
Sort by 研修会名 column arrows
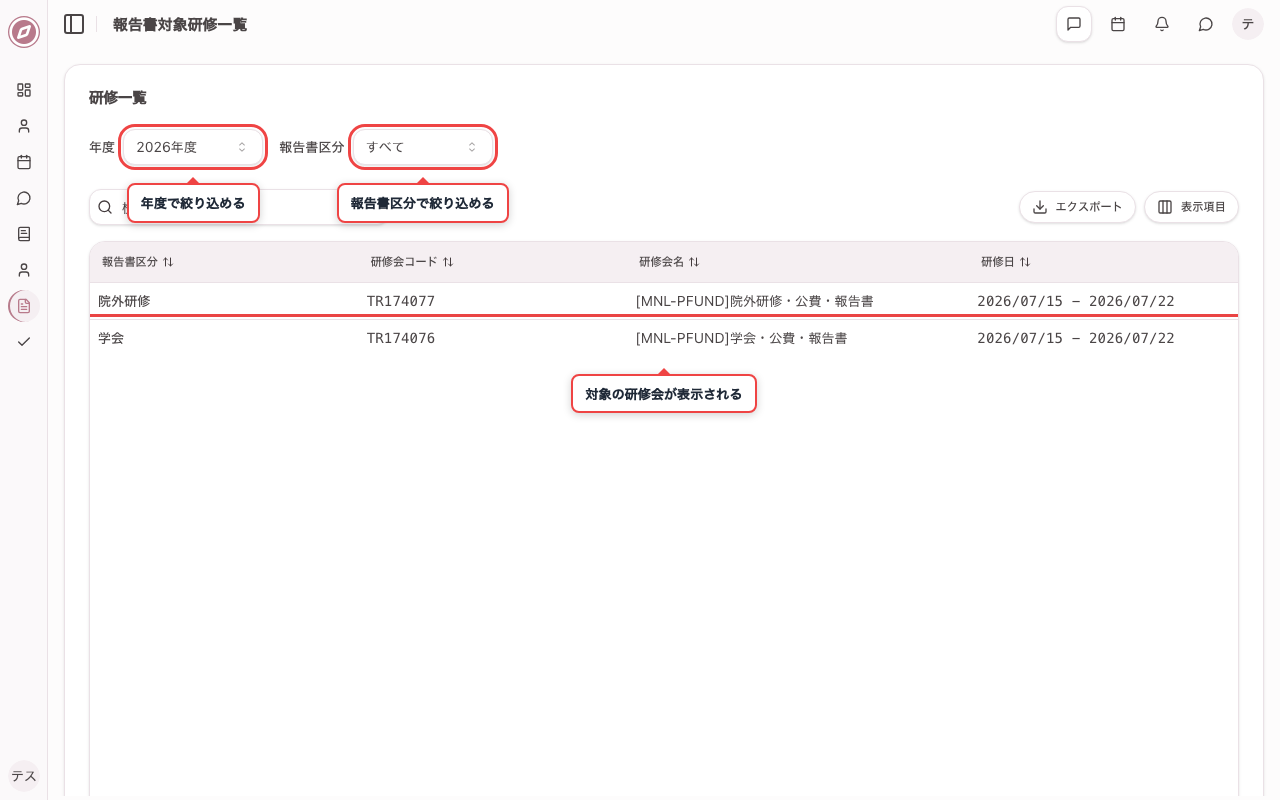(x=694, y=262)
